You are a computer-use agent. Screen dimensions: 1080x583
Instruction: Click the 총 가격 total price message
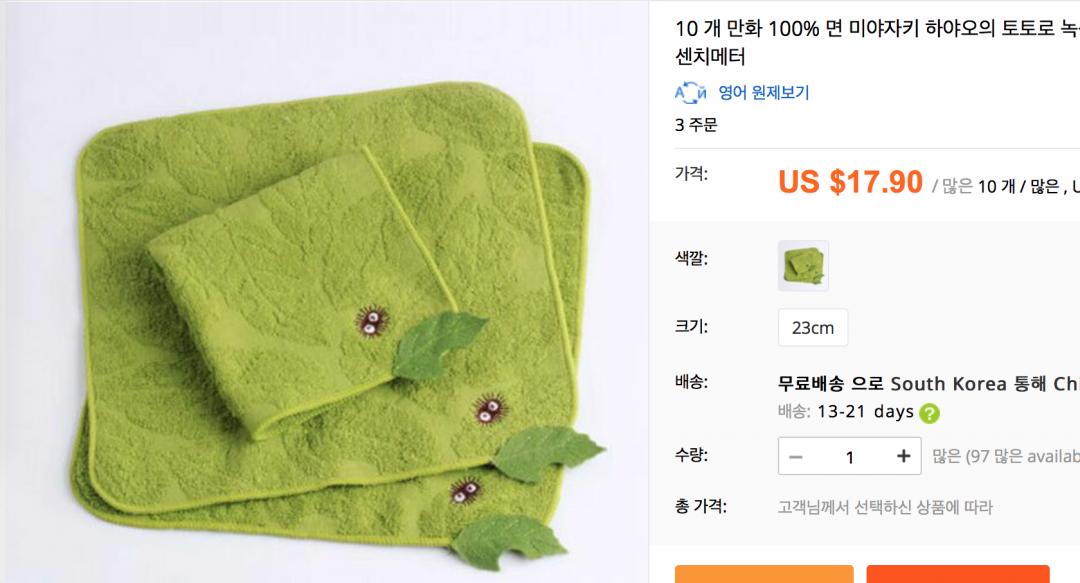point(885,507)
